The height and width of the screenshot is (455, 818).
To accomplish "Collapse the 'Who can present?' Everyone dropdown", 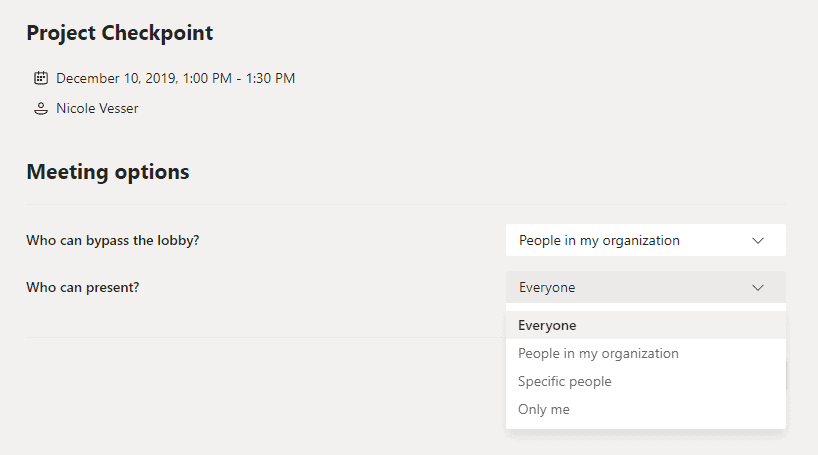I will (x=645, y=287).
